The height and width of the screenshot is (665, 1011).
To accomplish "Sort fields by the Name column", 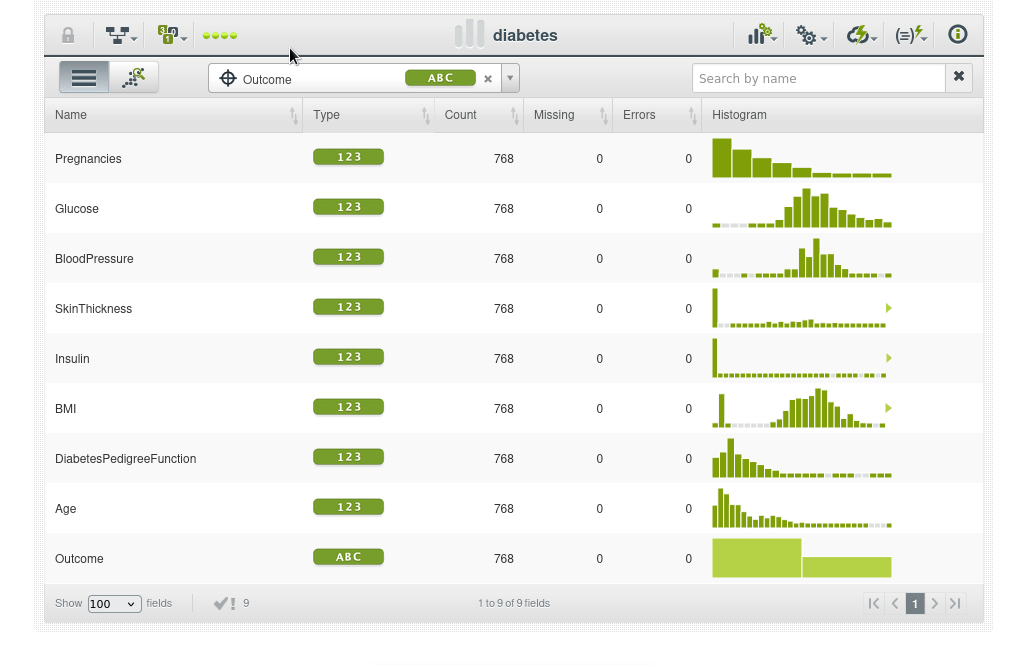I will pos(173,115).
